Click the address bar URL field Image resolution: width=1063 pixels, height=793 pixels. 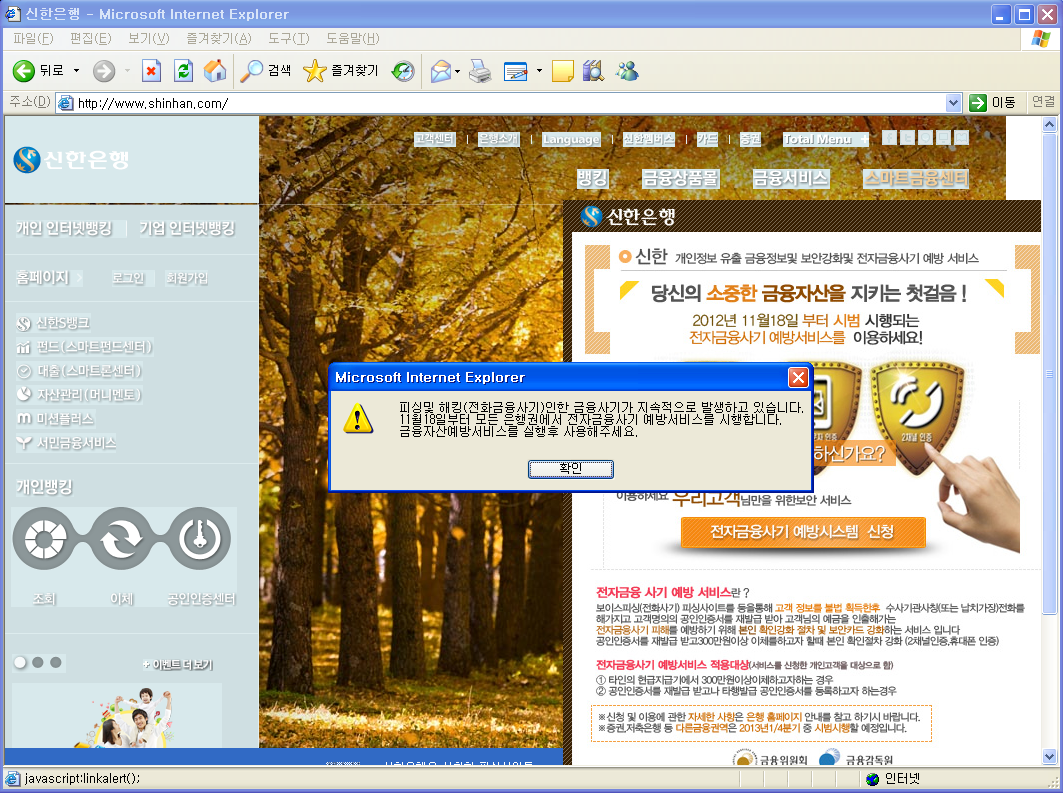(x=502, y=103)
